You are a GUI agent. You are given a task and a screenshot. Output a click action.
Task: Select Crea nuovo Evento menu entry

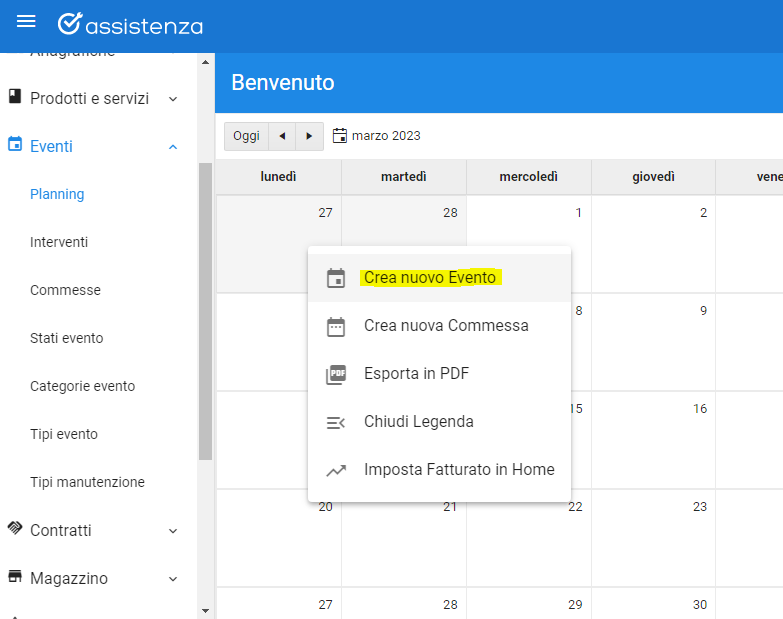coord(430,278)
